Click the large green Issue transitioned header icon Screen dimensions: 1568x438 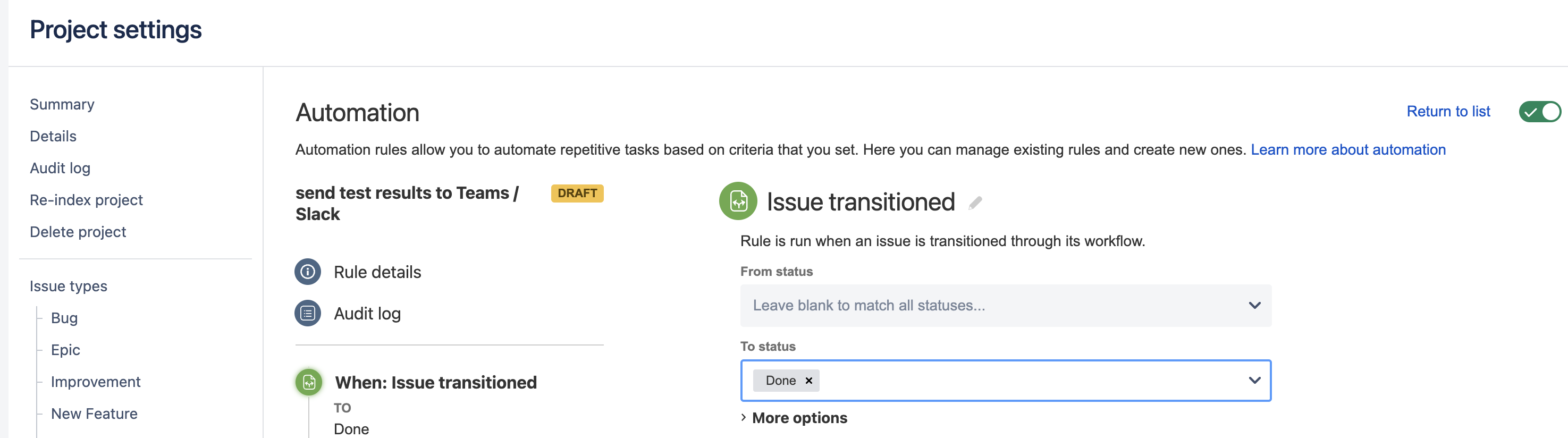pyautogui.click(x=738, y=201)
